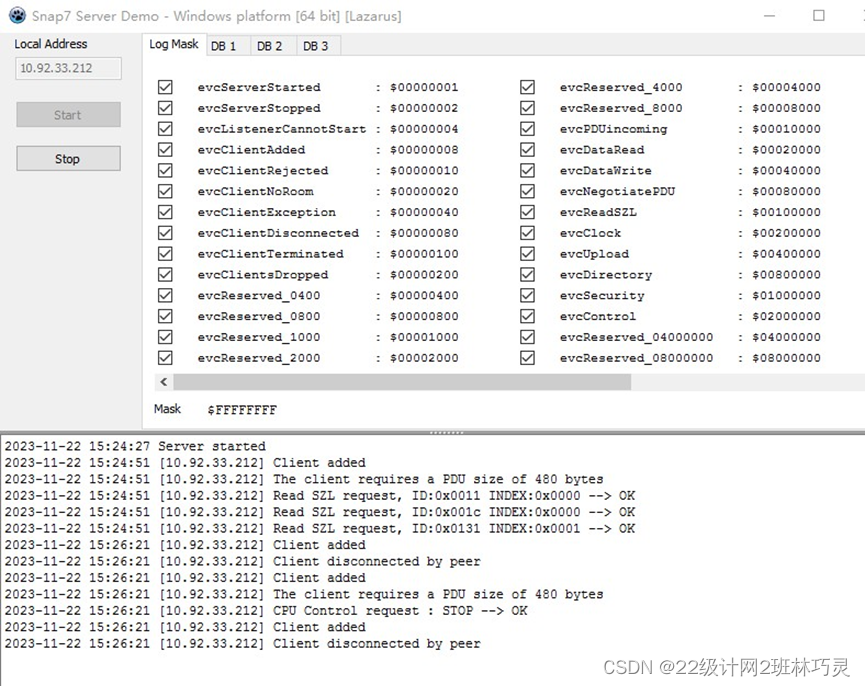
Task: Click the last 'Client disconnected by peer' line
Action: [243, 644]
